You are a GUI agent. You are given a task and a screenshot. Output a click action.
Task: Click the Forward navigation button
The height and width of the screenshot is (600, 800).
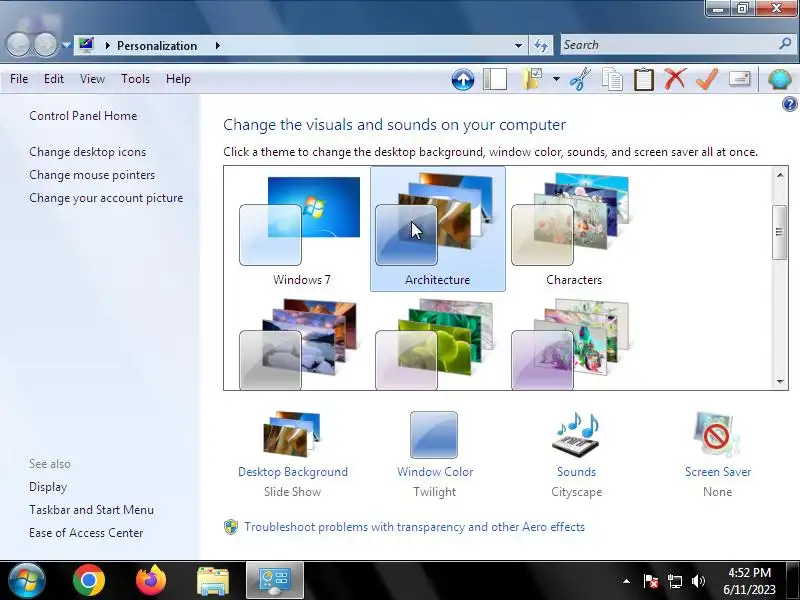(46, 45)
